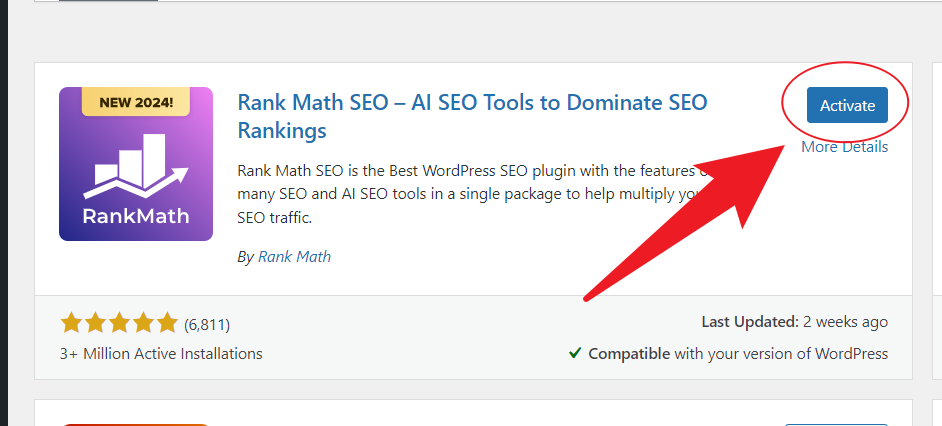Click the Activate button for Rank Math
The width and height of the screenshot is (942, 426).
click(847, 105)
